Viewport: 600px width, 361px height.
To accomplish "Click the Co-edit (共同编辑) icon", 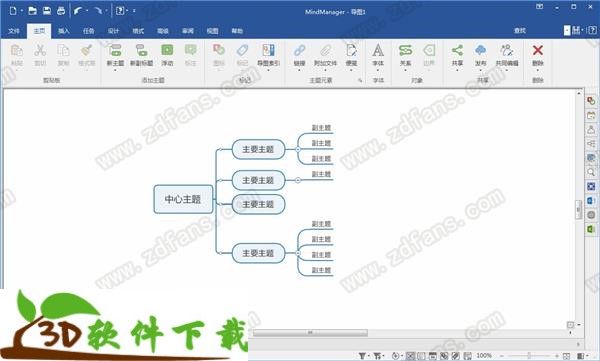I will pyautogui.click(x=507, y=50).
